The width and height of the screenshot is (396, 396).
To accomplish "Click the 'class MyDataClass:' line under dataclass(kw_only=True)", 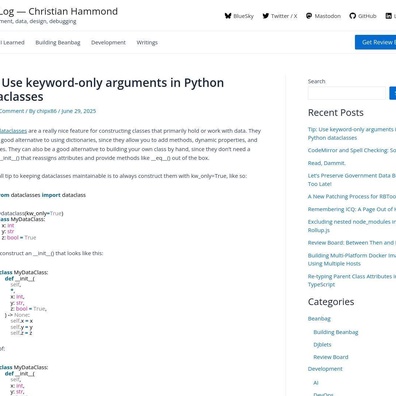I will tap(22, 219).
